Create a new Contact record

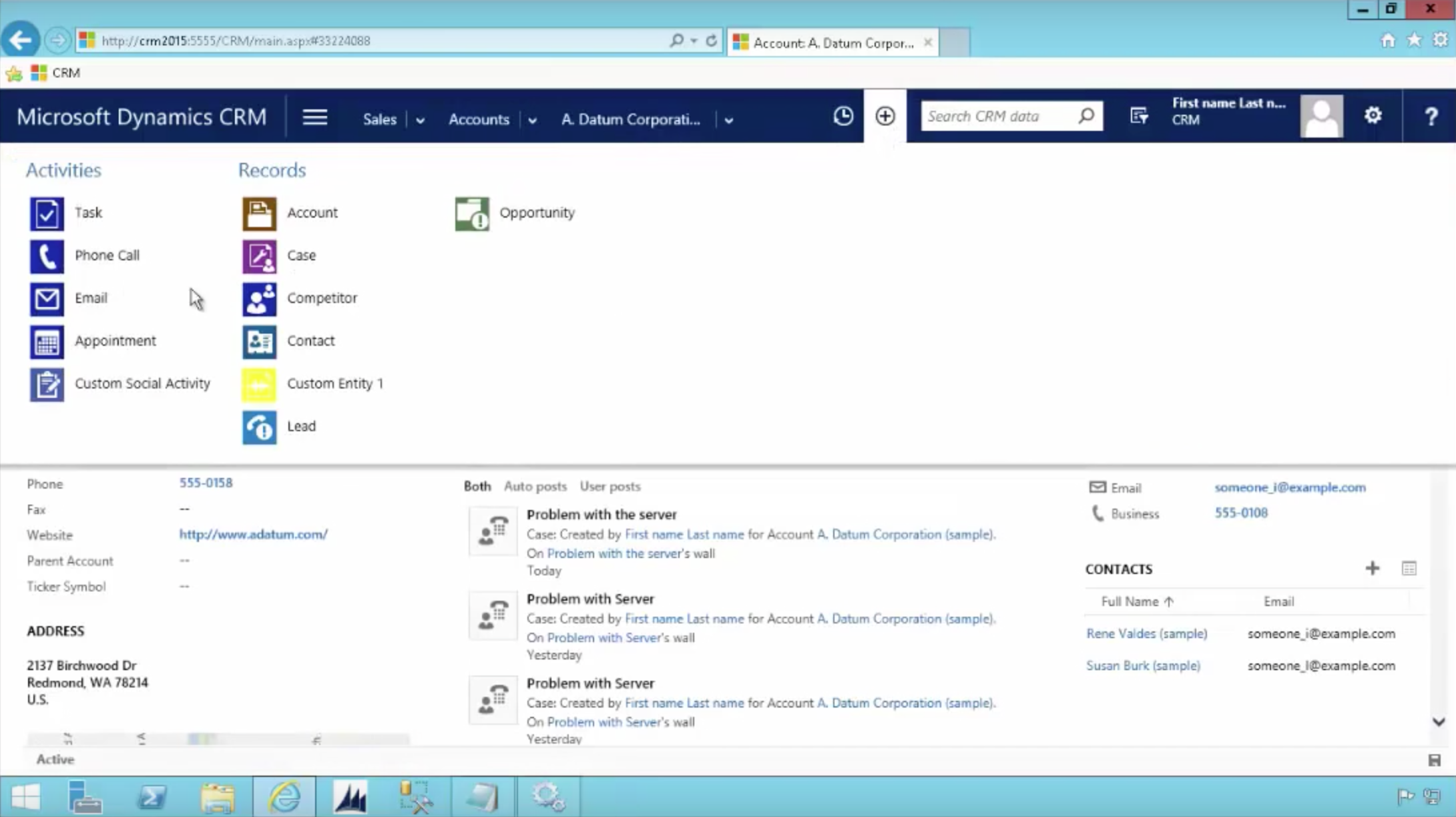tap(288, 341)
